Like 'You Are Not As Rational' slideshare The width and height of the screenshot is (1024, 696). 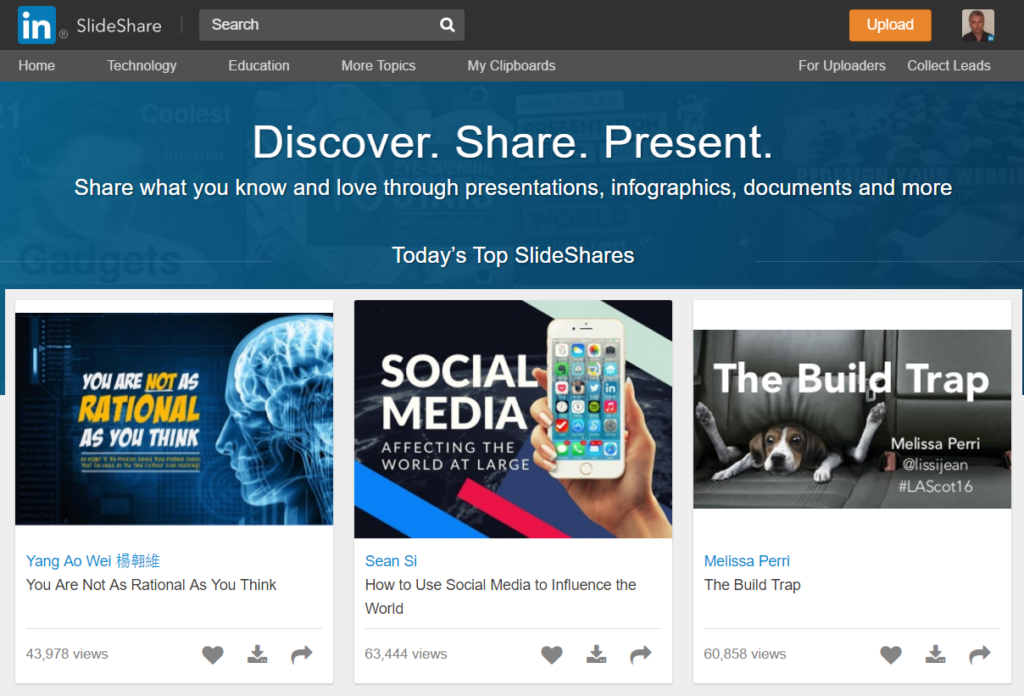pyautogui.click(x=213, y=654)
